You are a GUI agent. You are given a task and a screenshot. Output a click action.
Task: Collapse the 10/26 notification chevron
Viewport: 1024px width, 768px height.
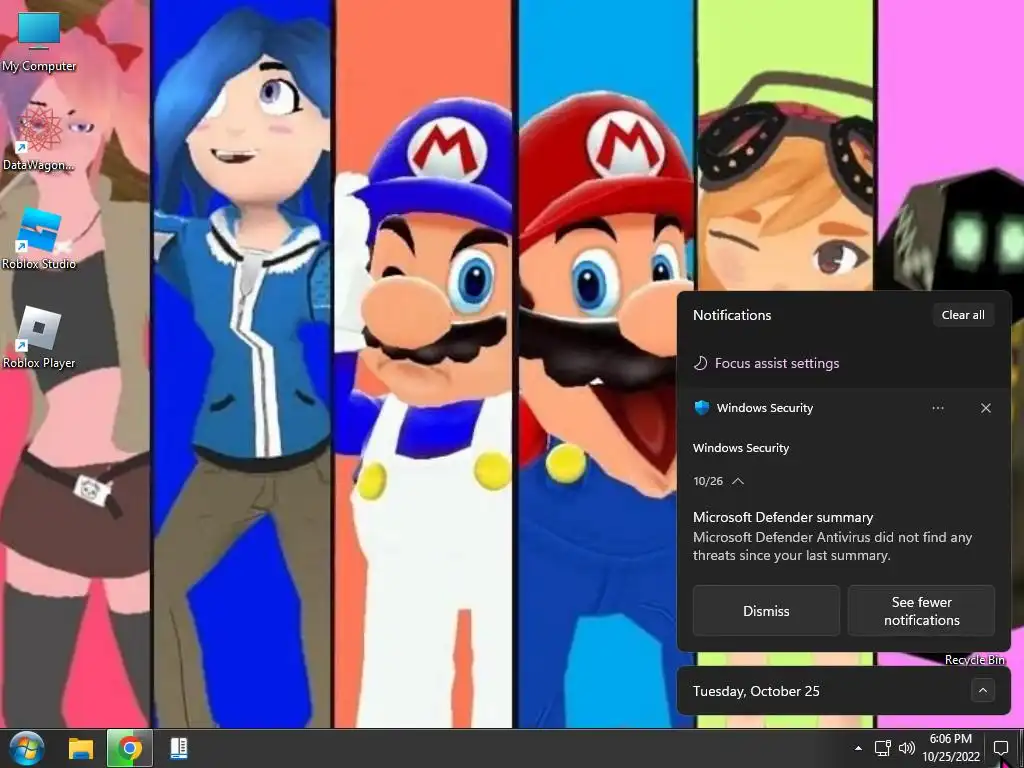pos(738,481)
